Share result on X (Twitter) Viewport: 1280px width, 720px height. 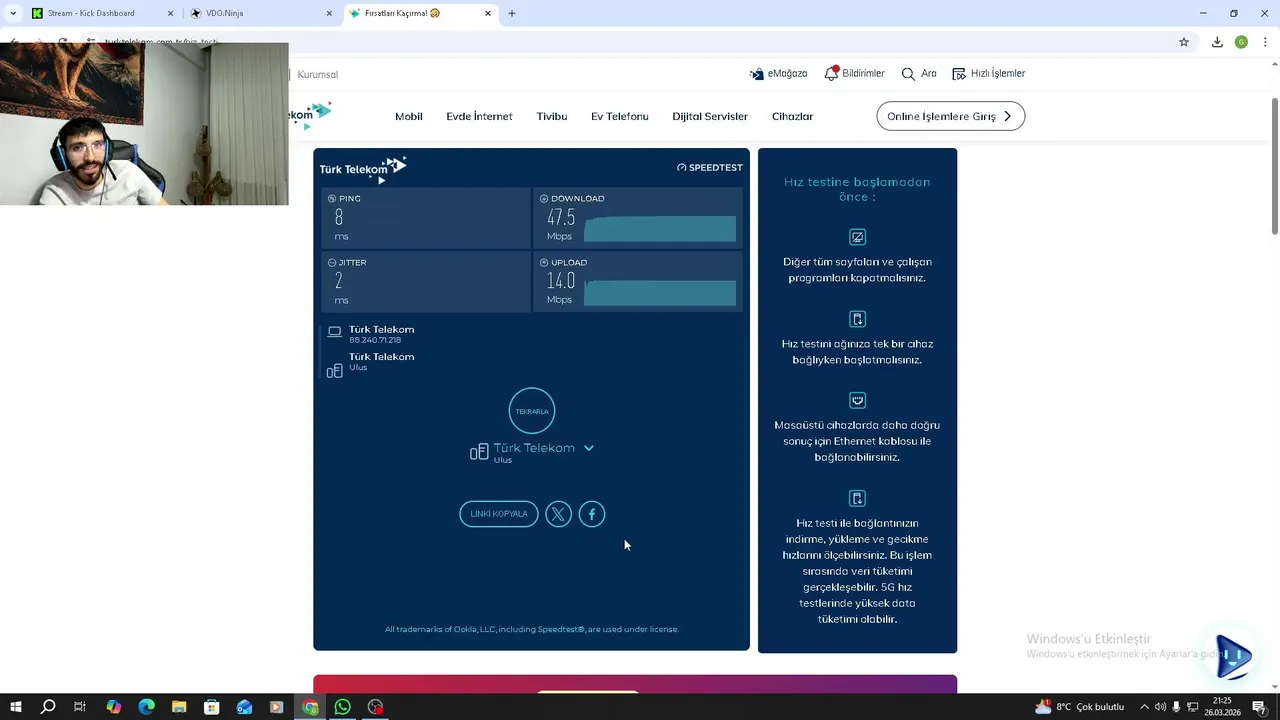tap(558, 514)
